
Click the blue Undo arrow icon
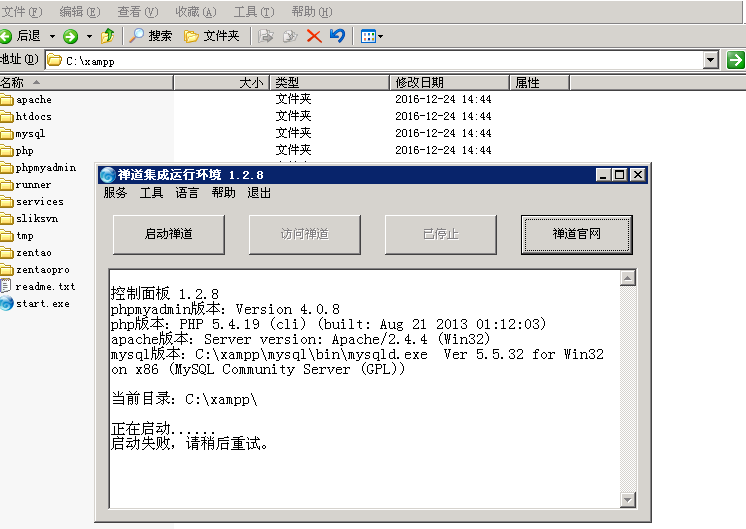click(x=337, y=36)
